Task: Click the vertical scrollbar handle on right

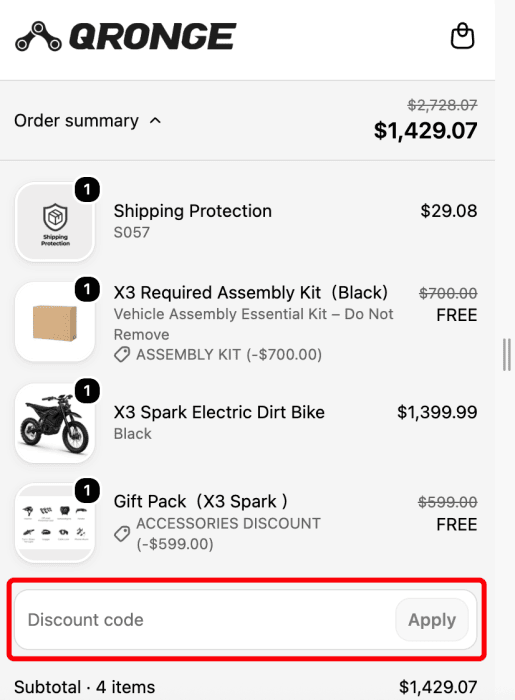Action: (507, 354)
